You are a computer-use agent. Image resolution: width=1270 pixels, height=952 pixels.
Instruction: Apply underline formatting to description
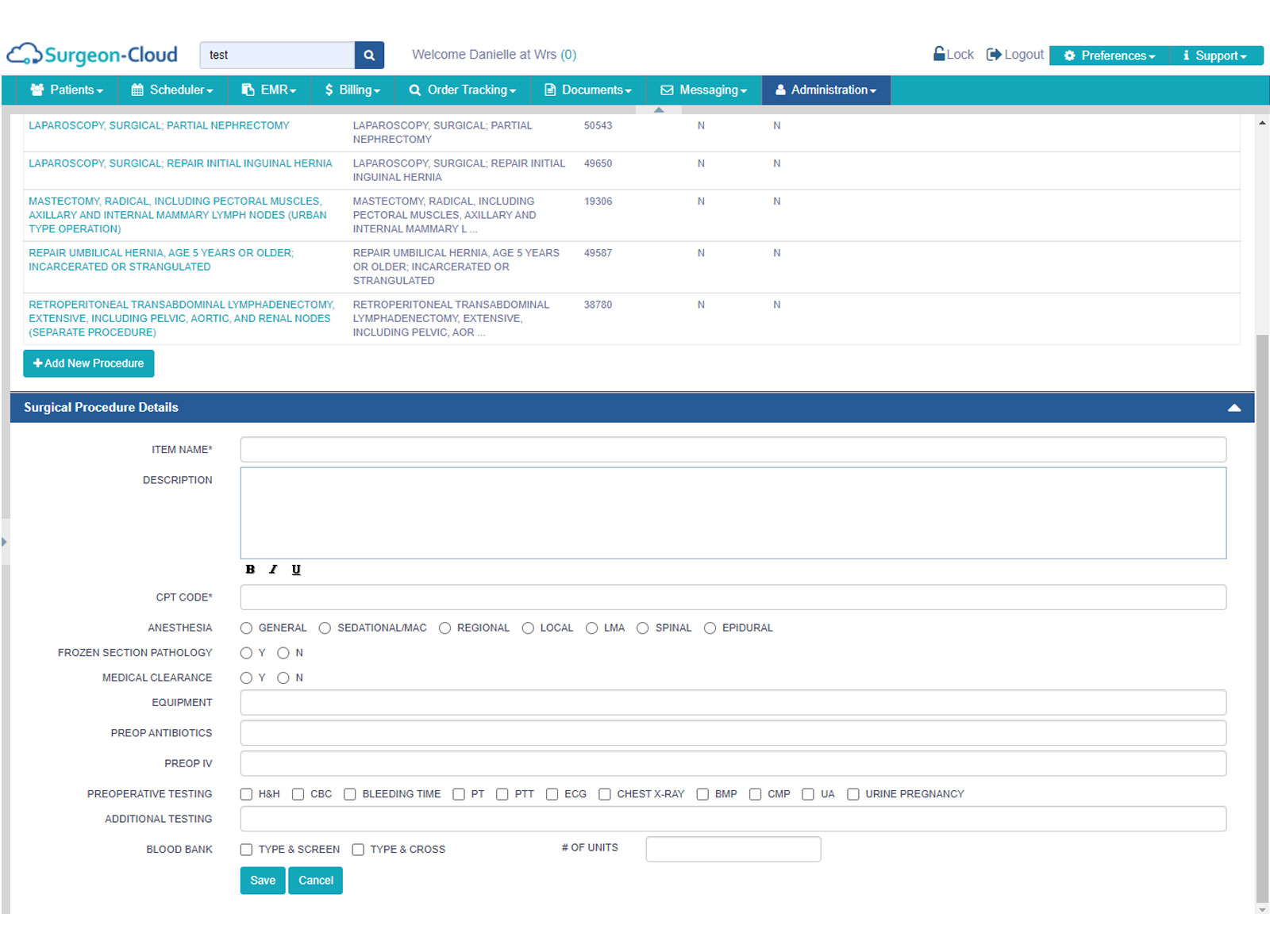point(296,569)
